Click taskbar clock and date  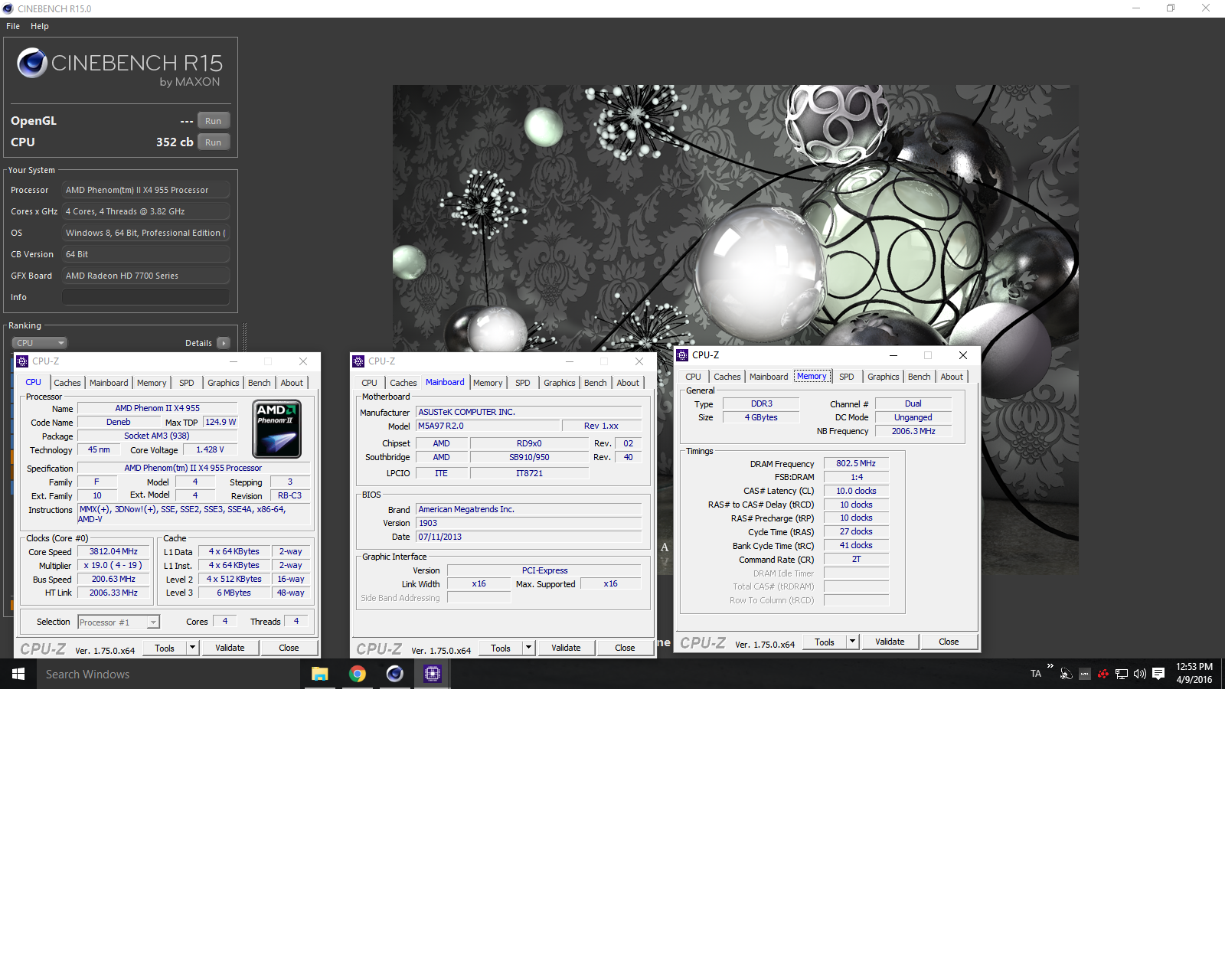(1194, 673)
